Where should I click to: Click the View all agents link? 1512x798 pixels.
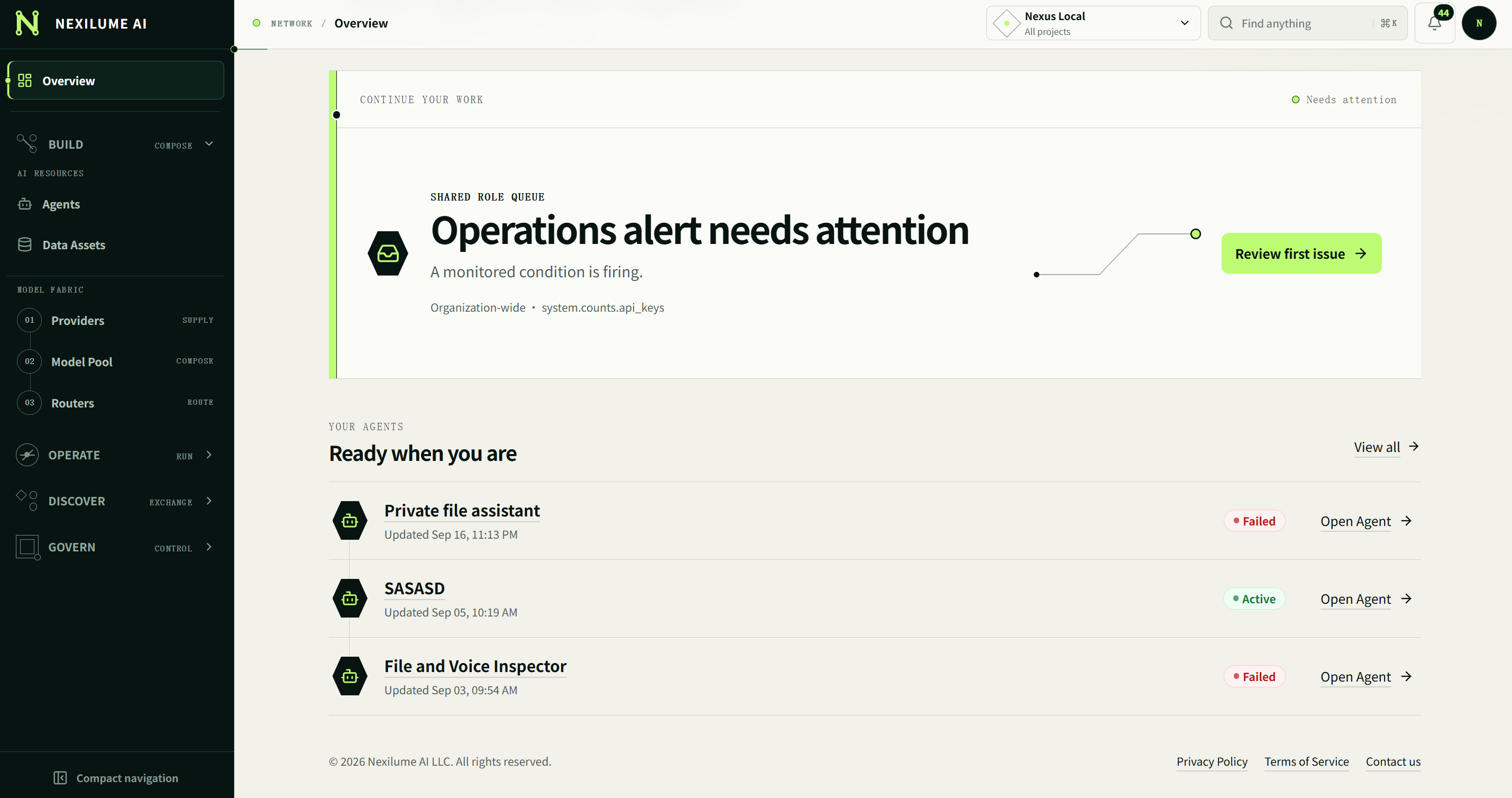point(1386,447)
